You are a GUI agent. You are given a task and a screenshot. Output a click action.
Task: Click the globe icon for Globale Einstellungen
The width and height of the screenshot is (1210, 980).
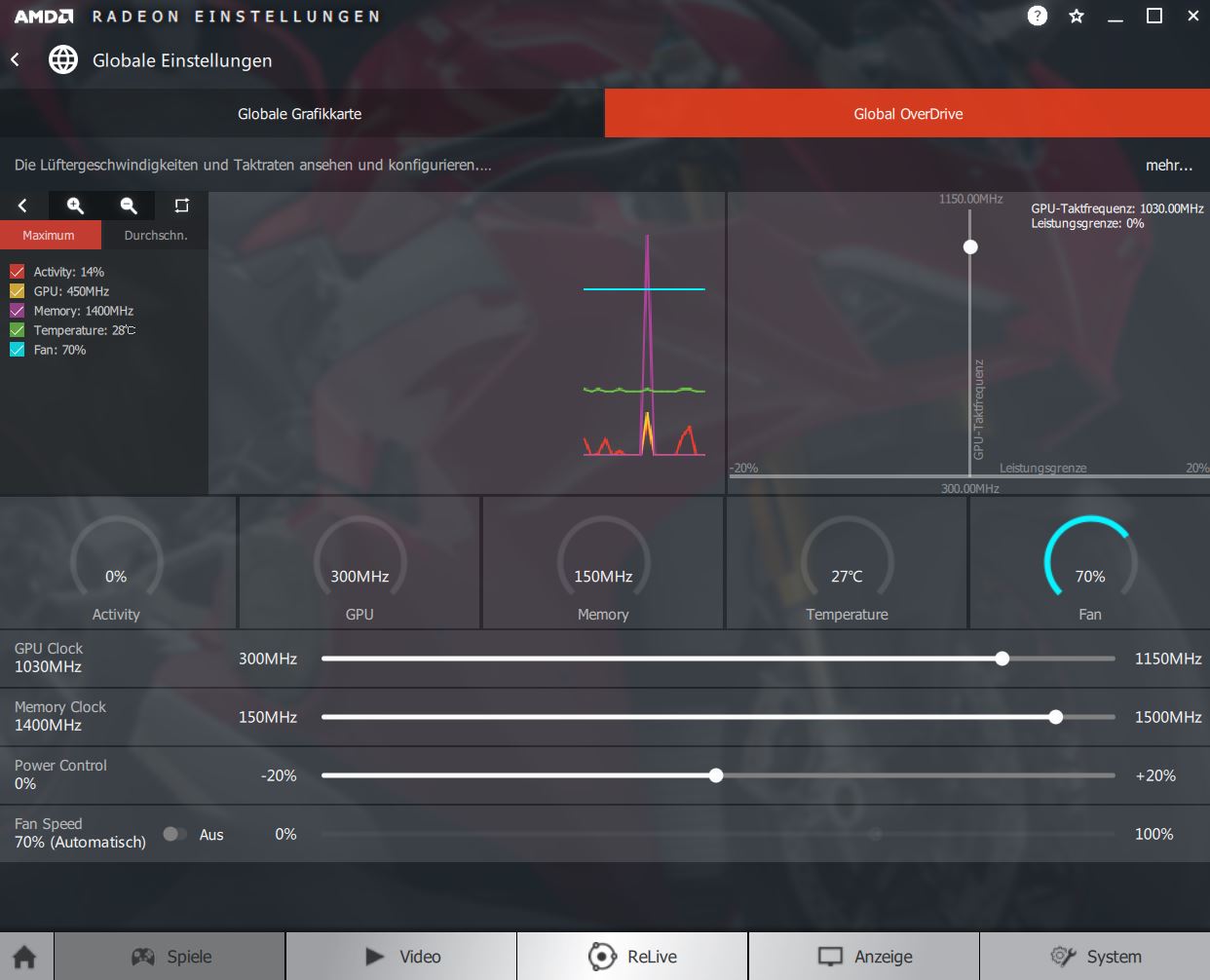[x=63, y=59]
